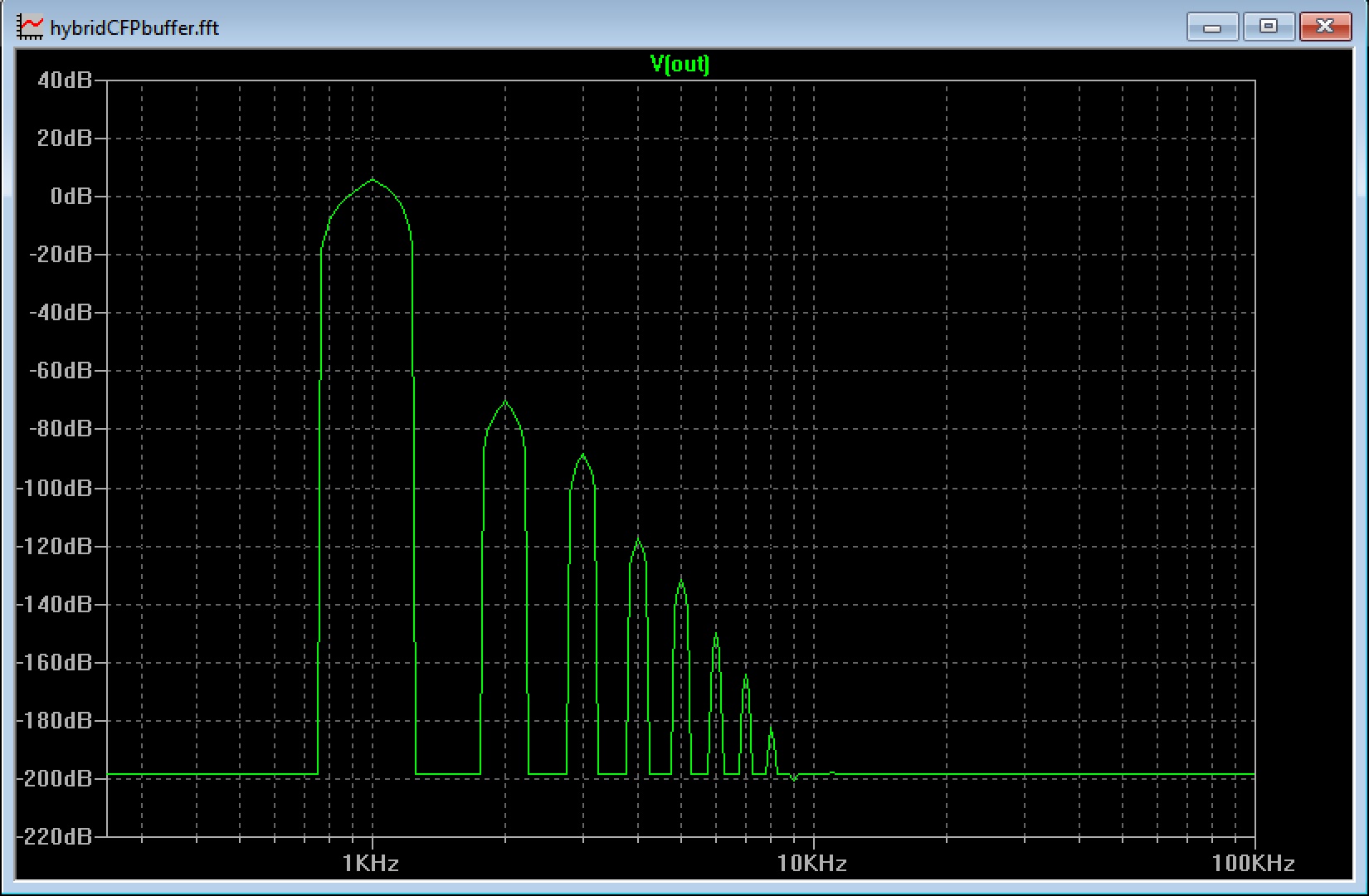Click the hybridCFPbuffer.fft window title
Image resolution: width=1369 pixels, height=896 pixels.
coord(134,27)
